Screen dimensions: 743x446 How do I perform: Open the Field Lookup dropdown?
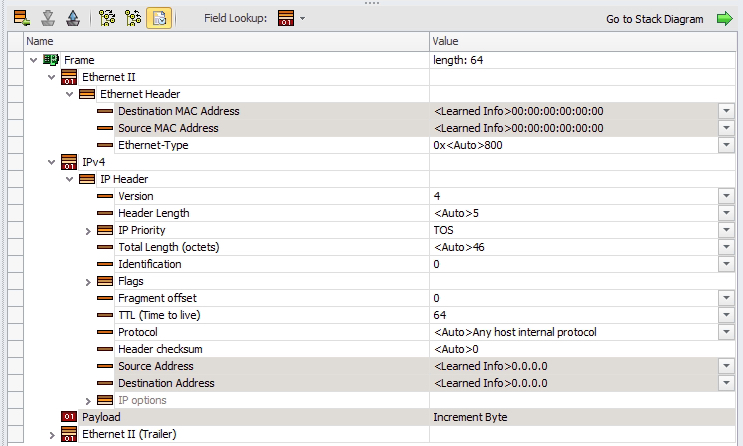tap(291, 18)
